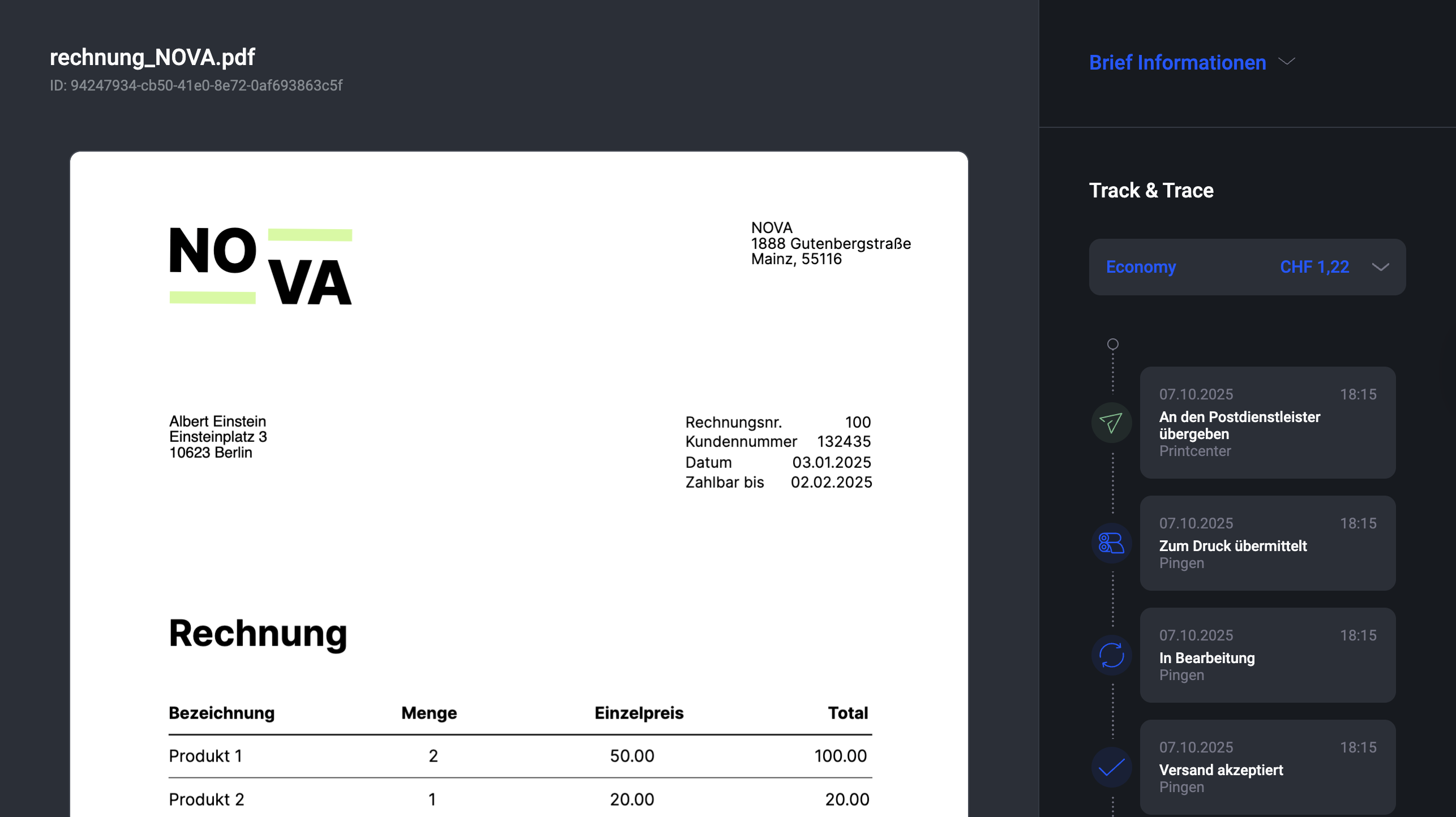Click the In Bearbeitung status entry

pos(1267,656)
